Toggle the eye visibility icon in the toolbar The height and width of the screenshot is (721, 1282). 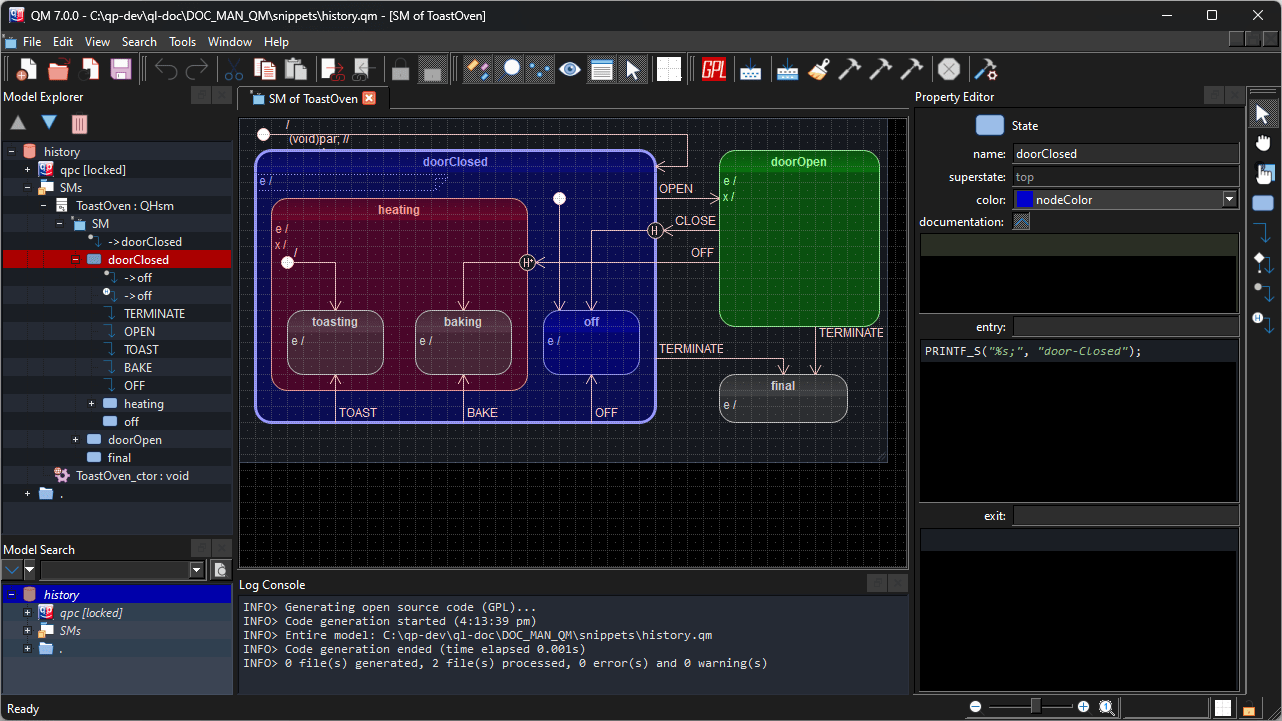[570, 69]
